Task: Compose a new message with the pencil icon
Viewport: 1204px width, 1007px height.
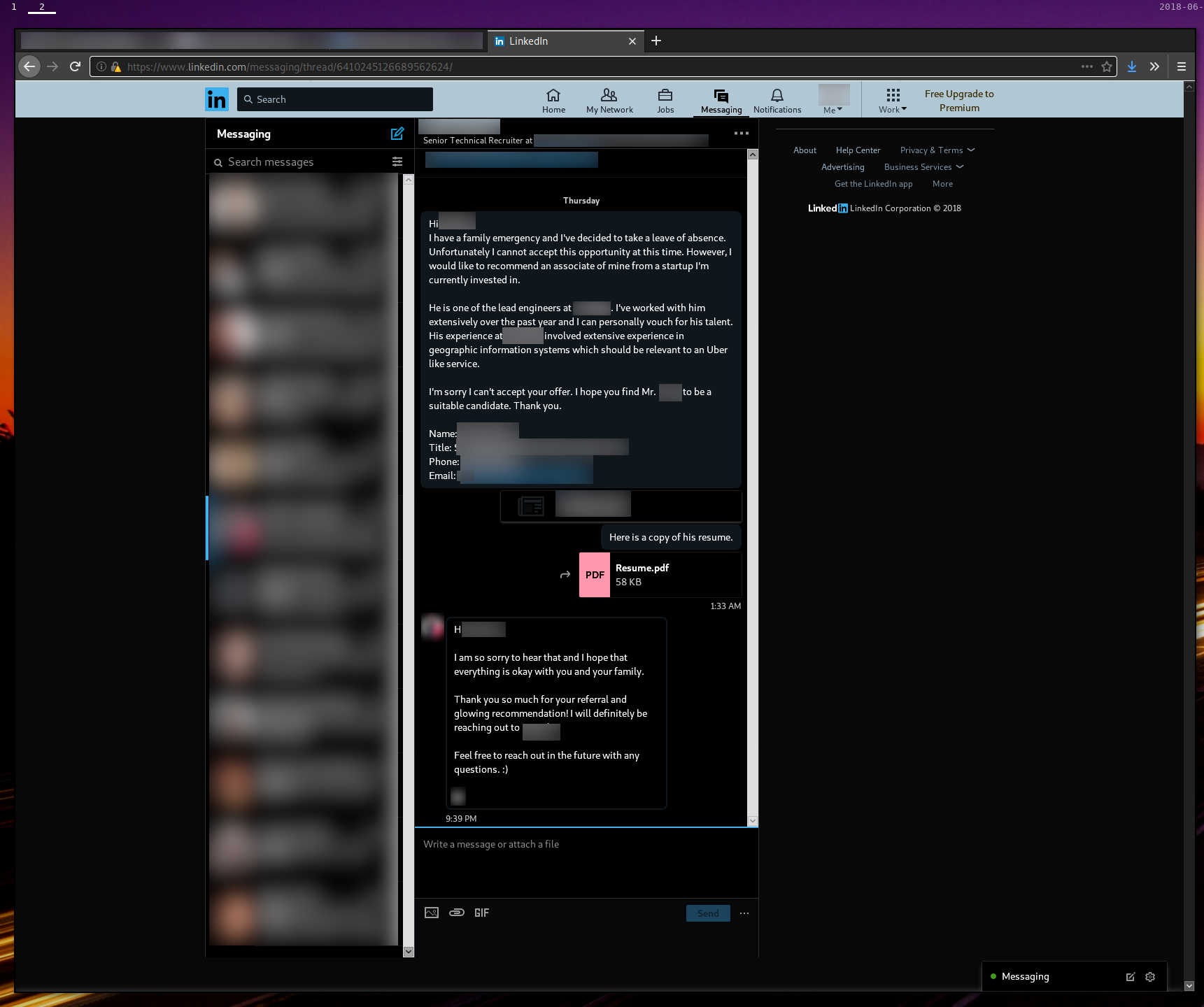Action: (397, 134)
